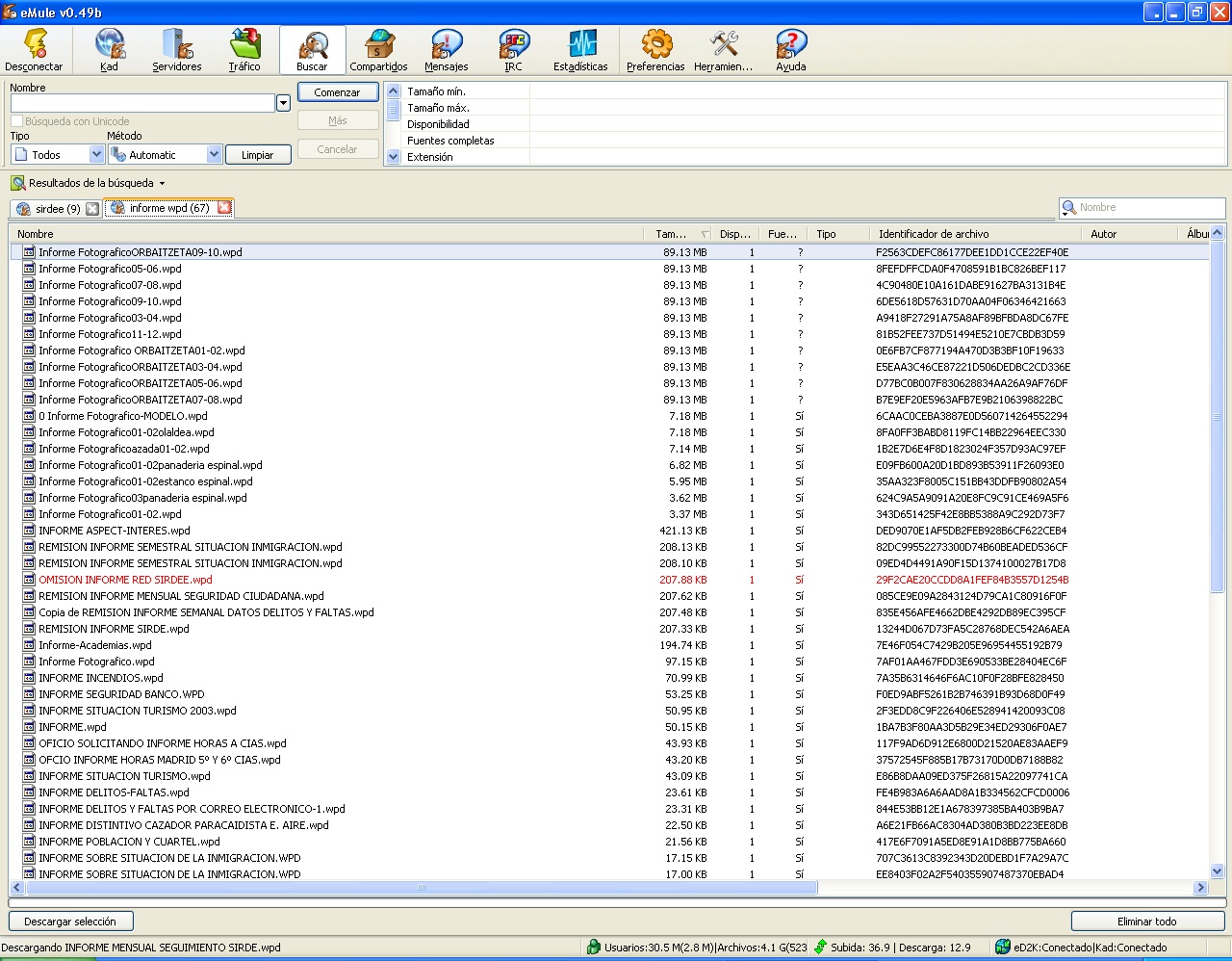Sort results by Tamaño column header

click(x=679, y=234)
